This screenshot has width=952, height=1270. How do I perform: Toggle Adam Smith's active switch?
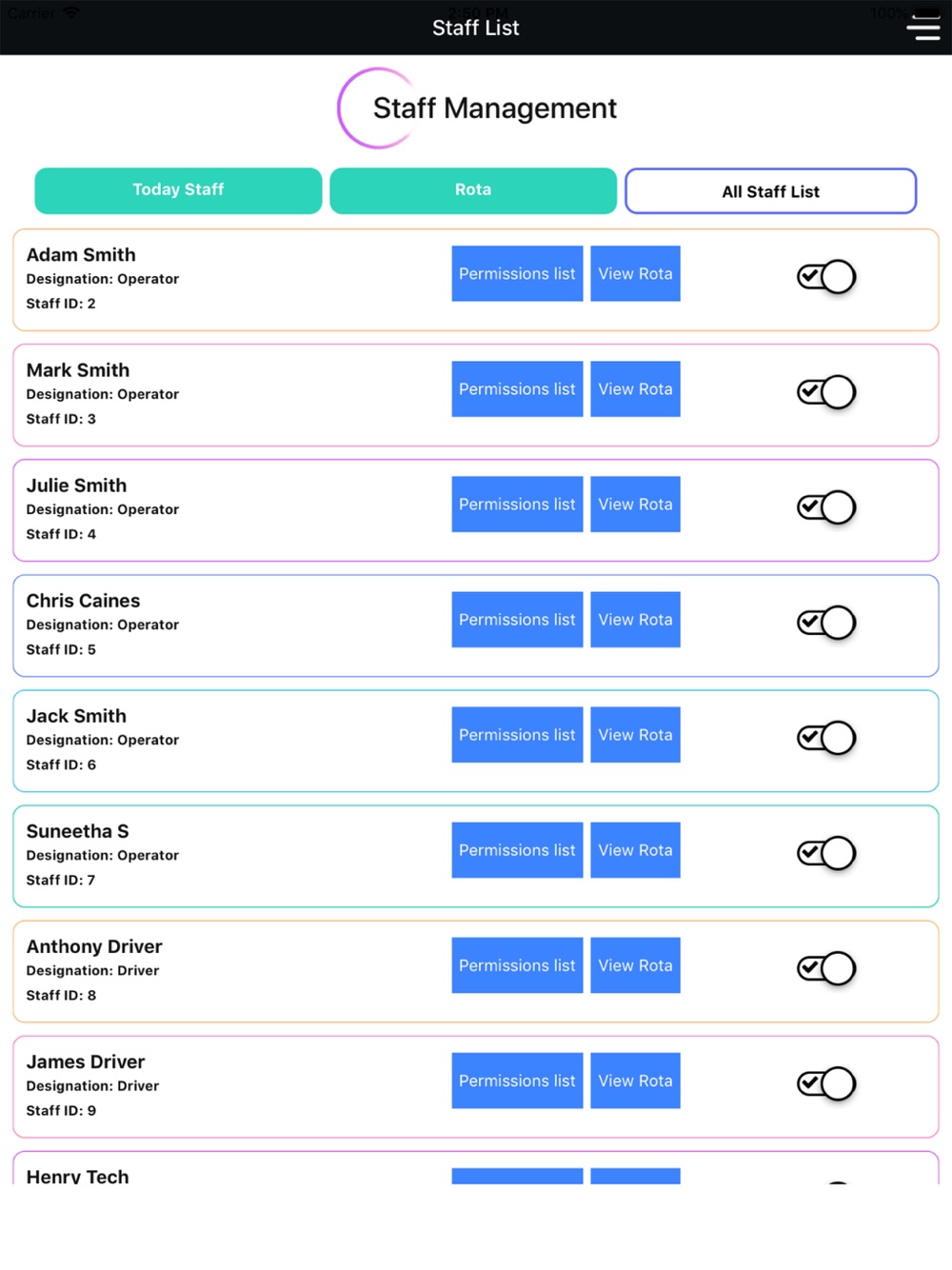click(826, 277)
